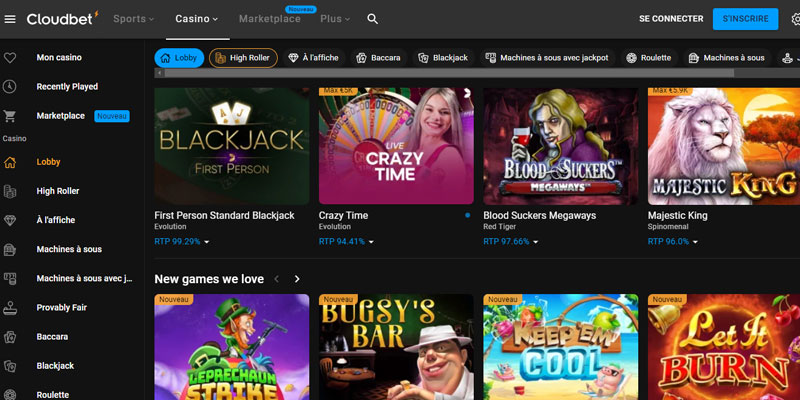Screen dimensions: 800x400
Task: Open the search magnifier icon
Action: [372, 19]
